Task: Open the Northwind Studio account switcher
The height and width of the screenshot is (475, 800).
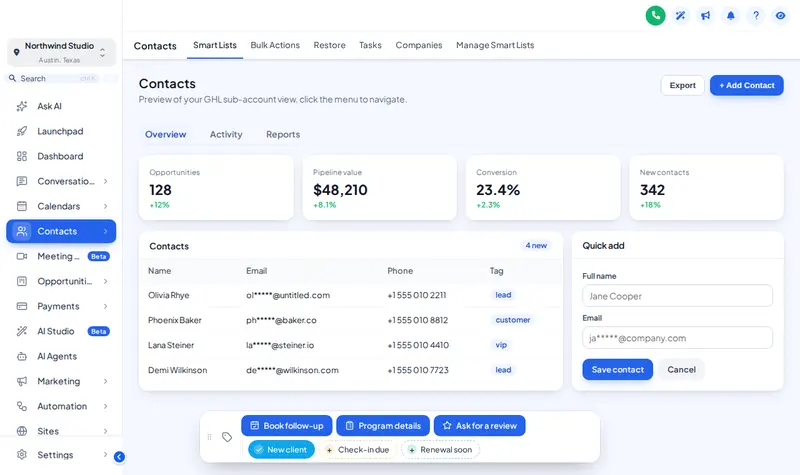Action: tap(61, 52)
